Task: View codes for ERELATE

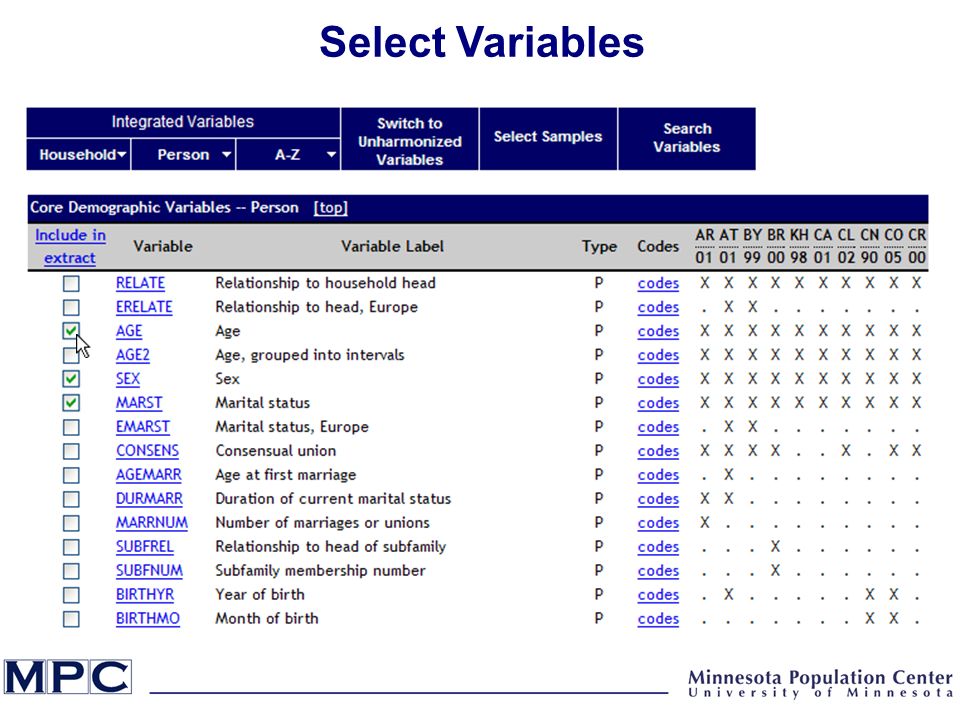Action: tap(658, 307)
